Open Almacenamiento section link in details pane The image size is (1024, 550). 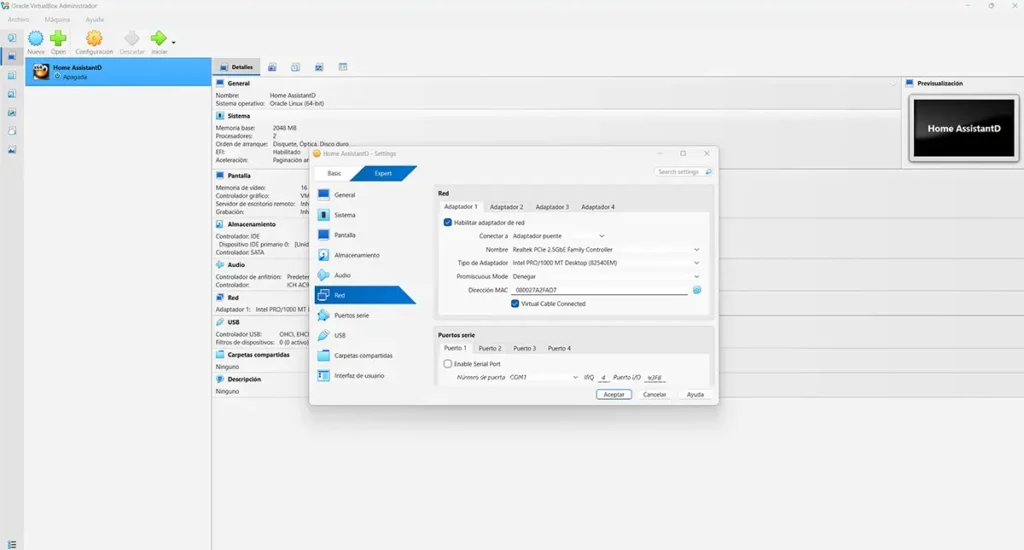click(x=251, y=225)
